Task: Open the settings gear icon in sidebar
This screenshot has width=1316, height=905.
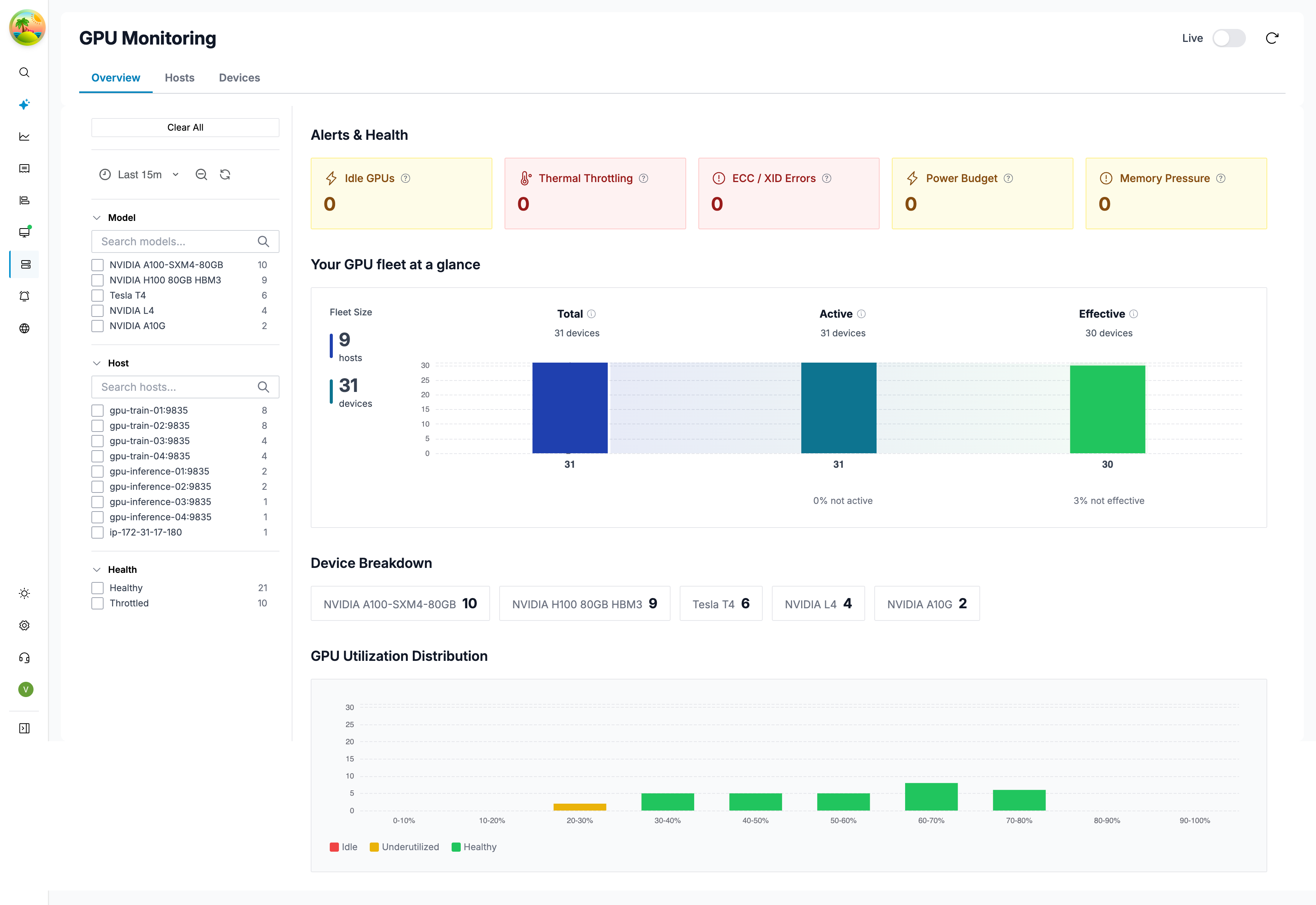Action: pos(24,625)
